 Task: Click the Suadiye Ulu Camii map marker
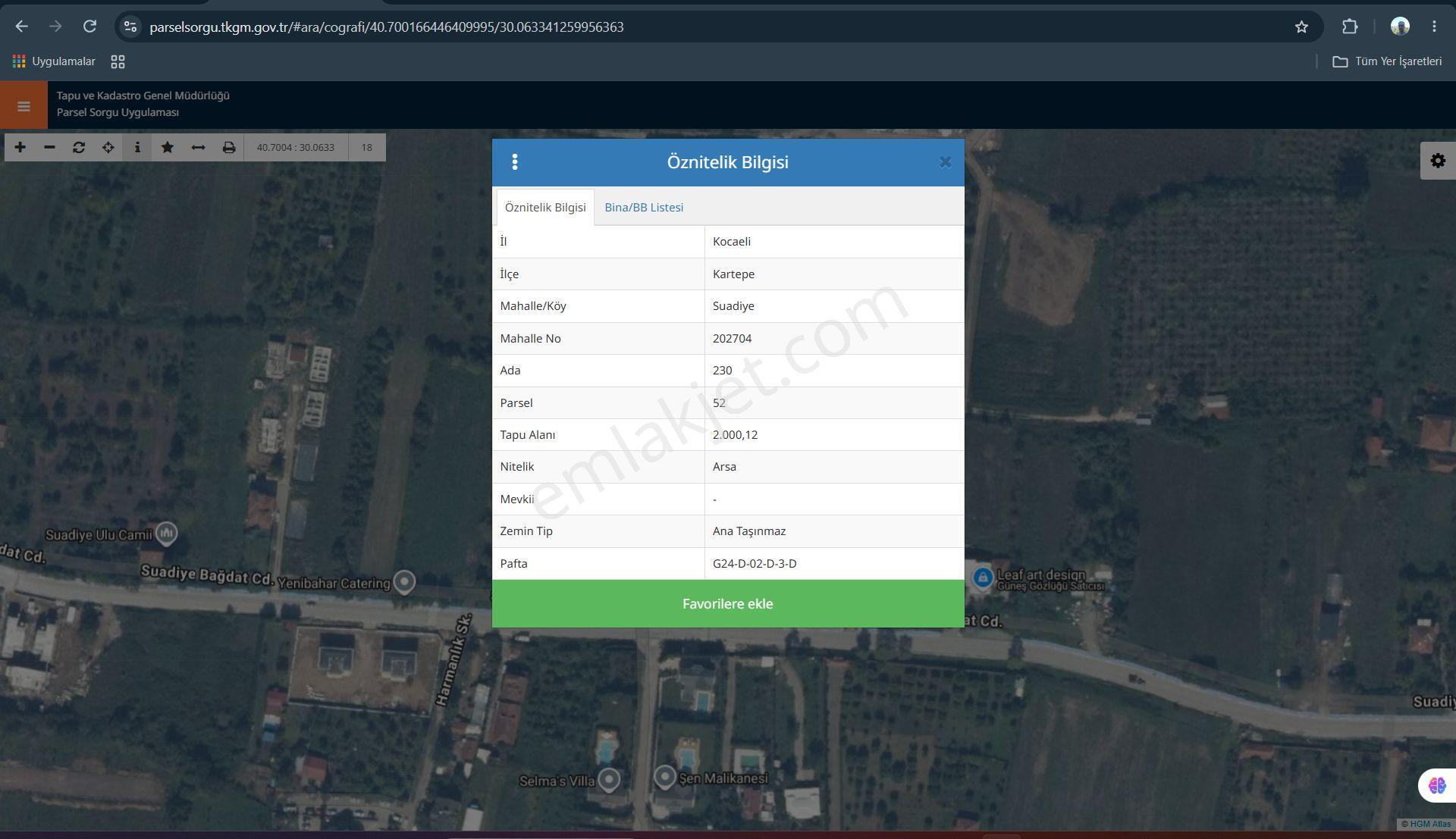coord(167,534)
